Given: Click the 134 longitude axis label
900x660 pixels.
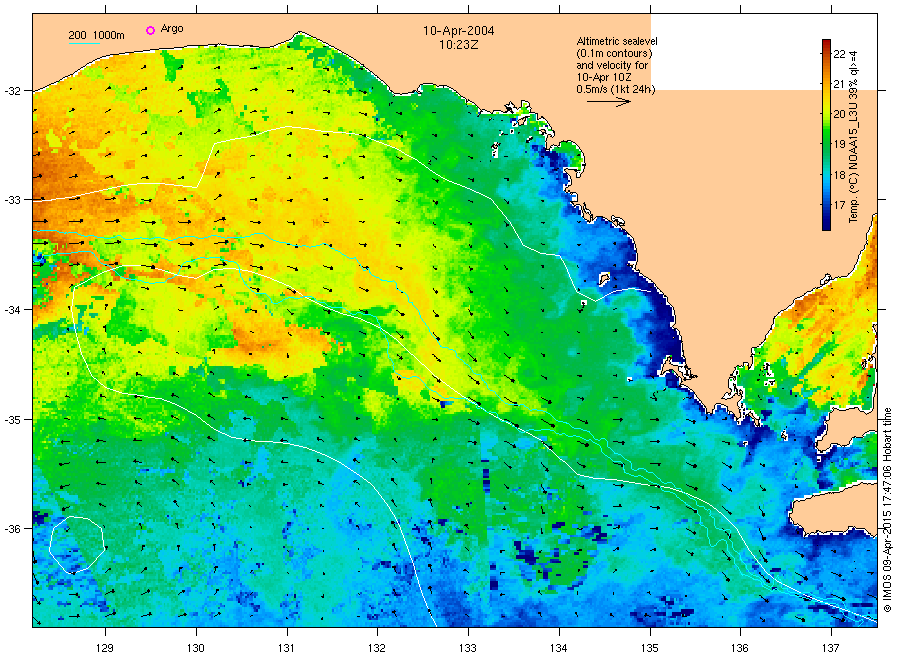Looking at the screenshot, I should 559,648.
